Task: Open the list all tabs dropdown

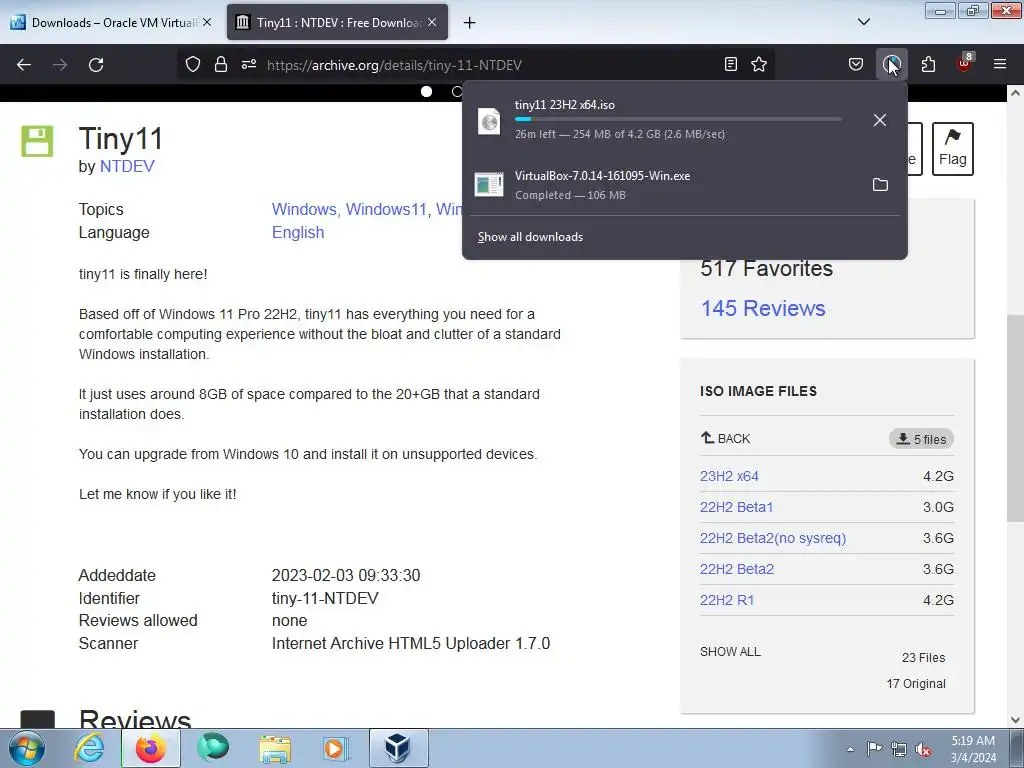Action: click(x=863, y=22)
